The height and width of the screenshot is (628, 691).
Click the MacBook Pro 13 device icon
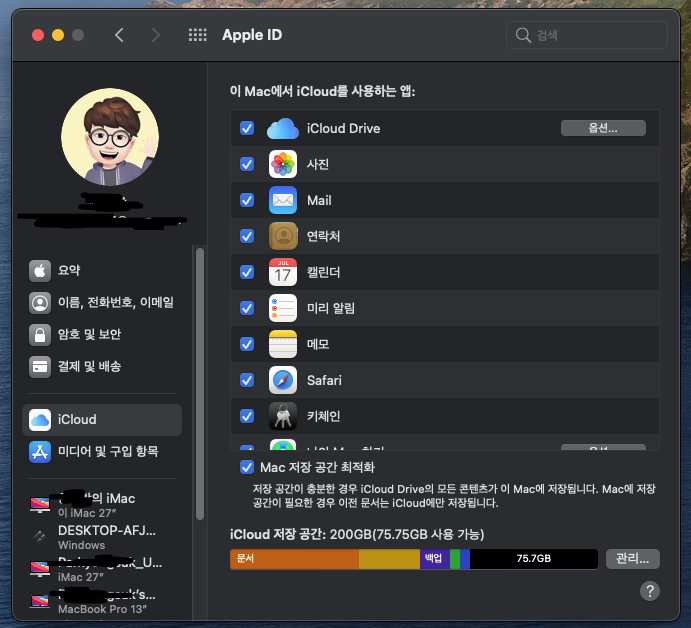(40, 601)
